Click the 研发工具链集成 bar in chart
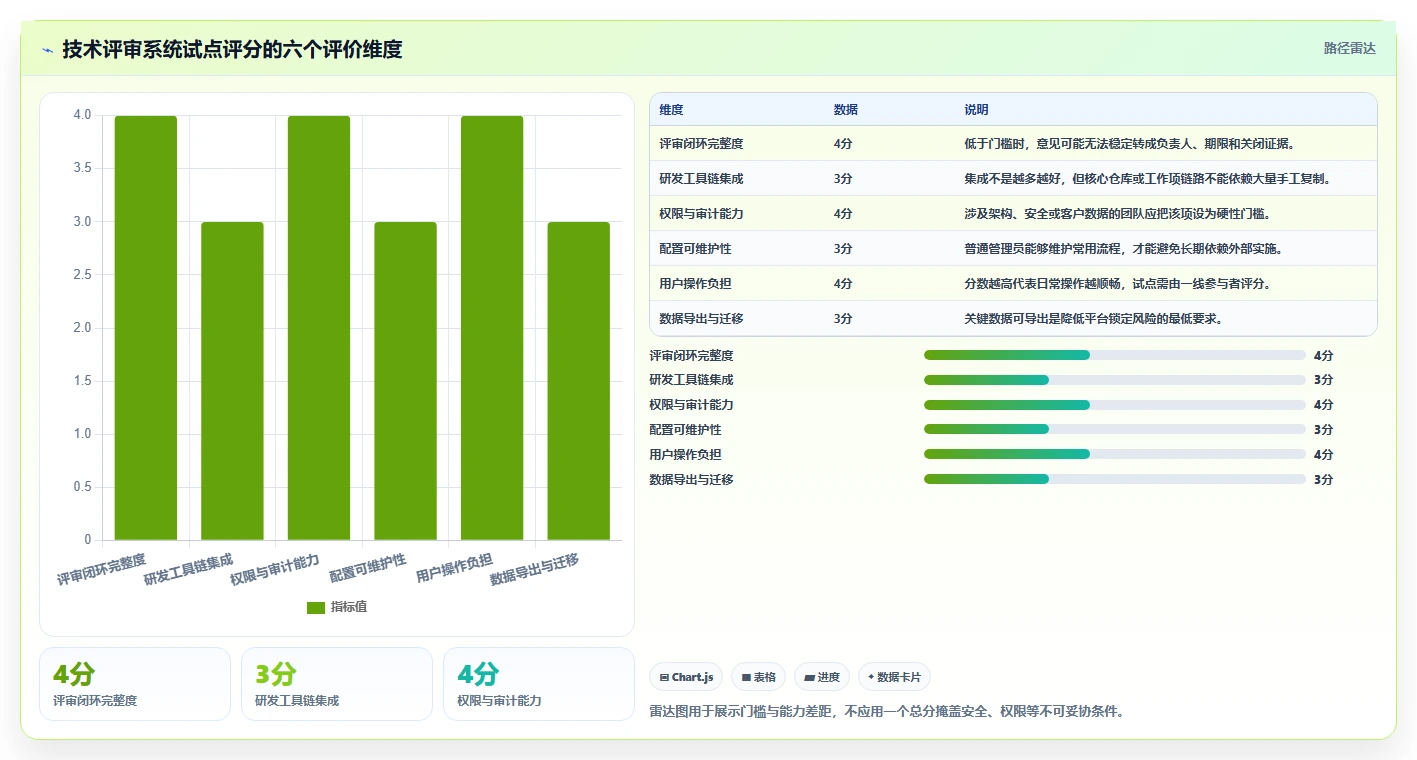Viewport: 1417px width, 760px height. coord(232,381)
